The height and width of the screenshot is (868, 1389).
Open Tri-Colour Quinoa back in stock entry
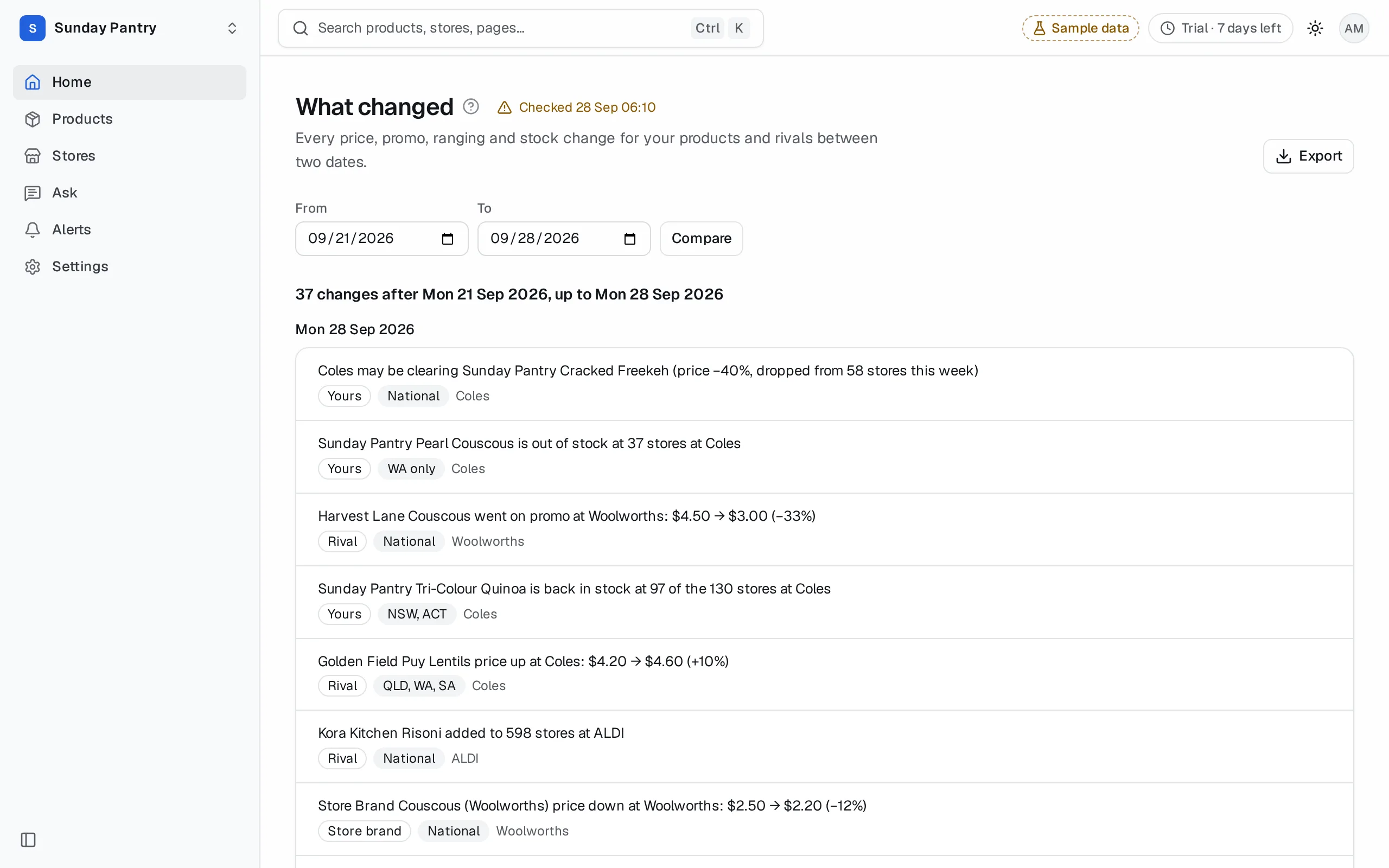click(x=824, y=602)
